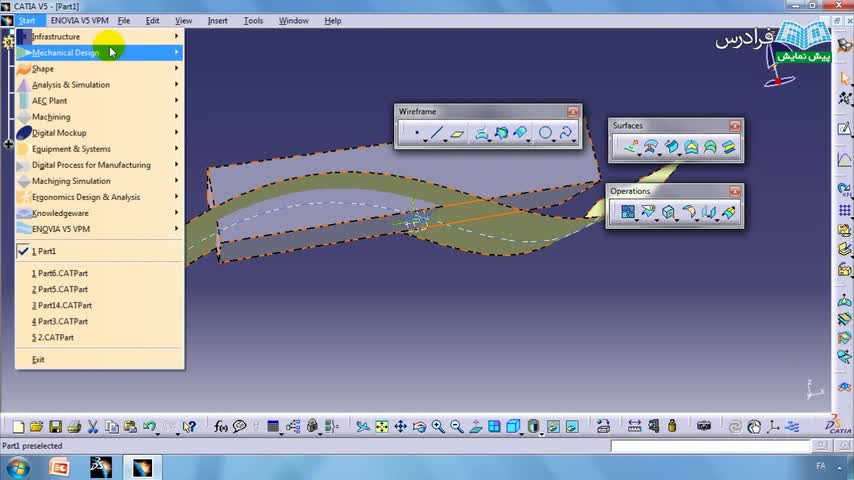The height and width of the screenshot is (480, 854).
Task: Select the Circle tool in Wireframe toolbar
Action: [x=545, y=132]
